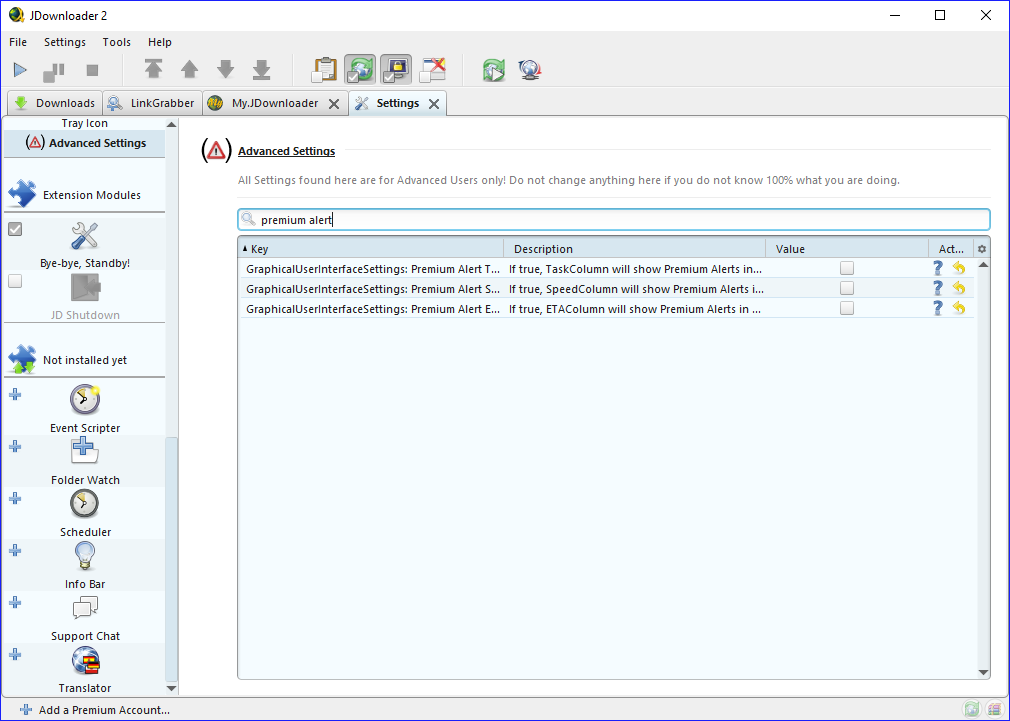Image resolution: width=1010 pixels, height=721 pixels.
Task: Pause downloads using toolbar pause icon
Action: 54,70
